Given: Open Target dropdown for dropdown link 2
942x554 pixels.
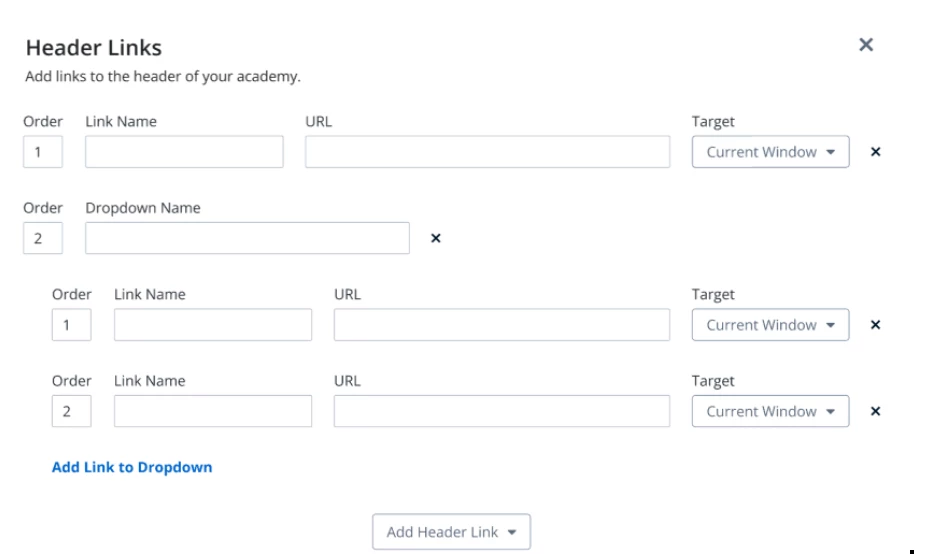Looking at the screenshot, I should (770, 412).
